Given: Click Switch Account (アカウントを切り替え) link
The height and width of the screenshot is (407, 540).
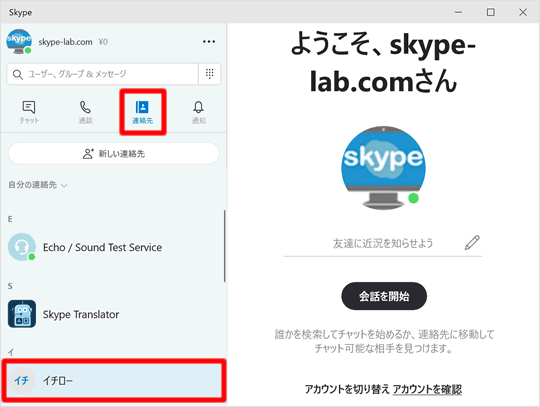Looking at the screenshot, I should click(347, 389).
